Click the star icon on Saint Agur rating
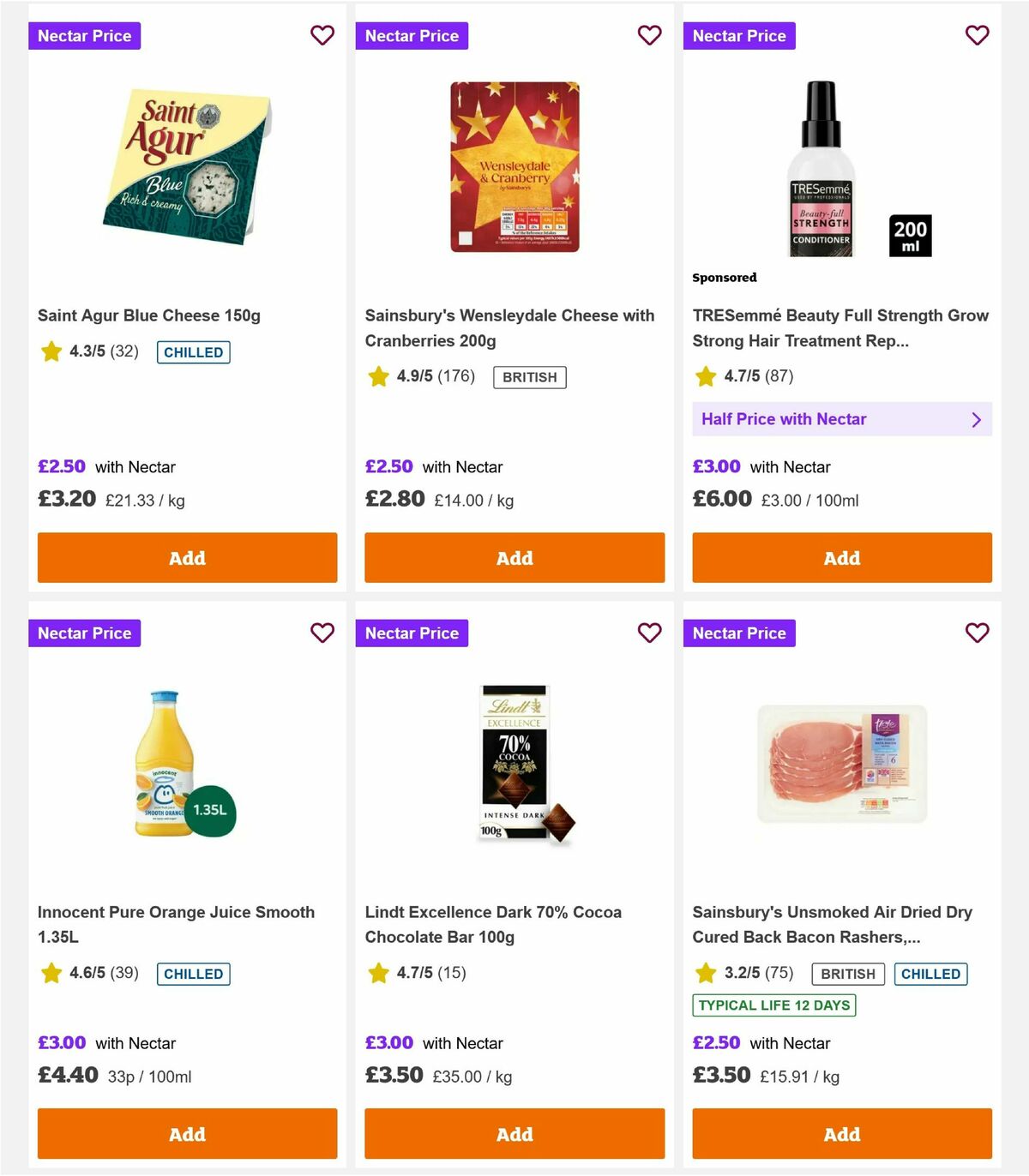Image resolution: width=1029 pixels, height=1176 pixels. pyautogui.click(x=51, y=351)
